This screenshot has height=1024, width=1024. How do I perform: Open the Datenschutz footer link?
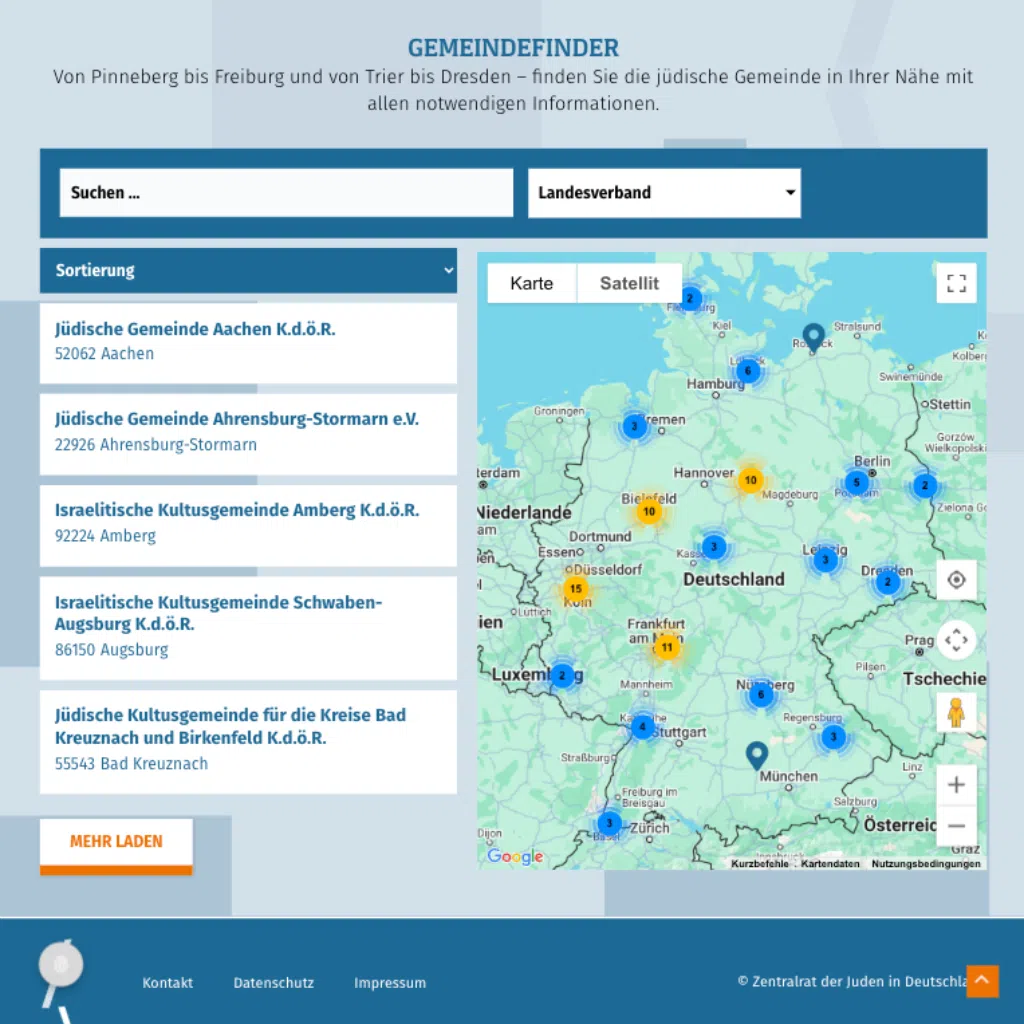274,983
